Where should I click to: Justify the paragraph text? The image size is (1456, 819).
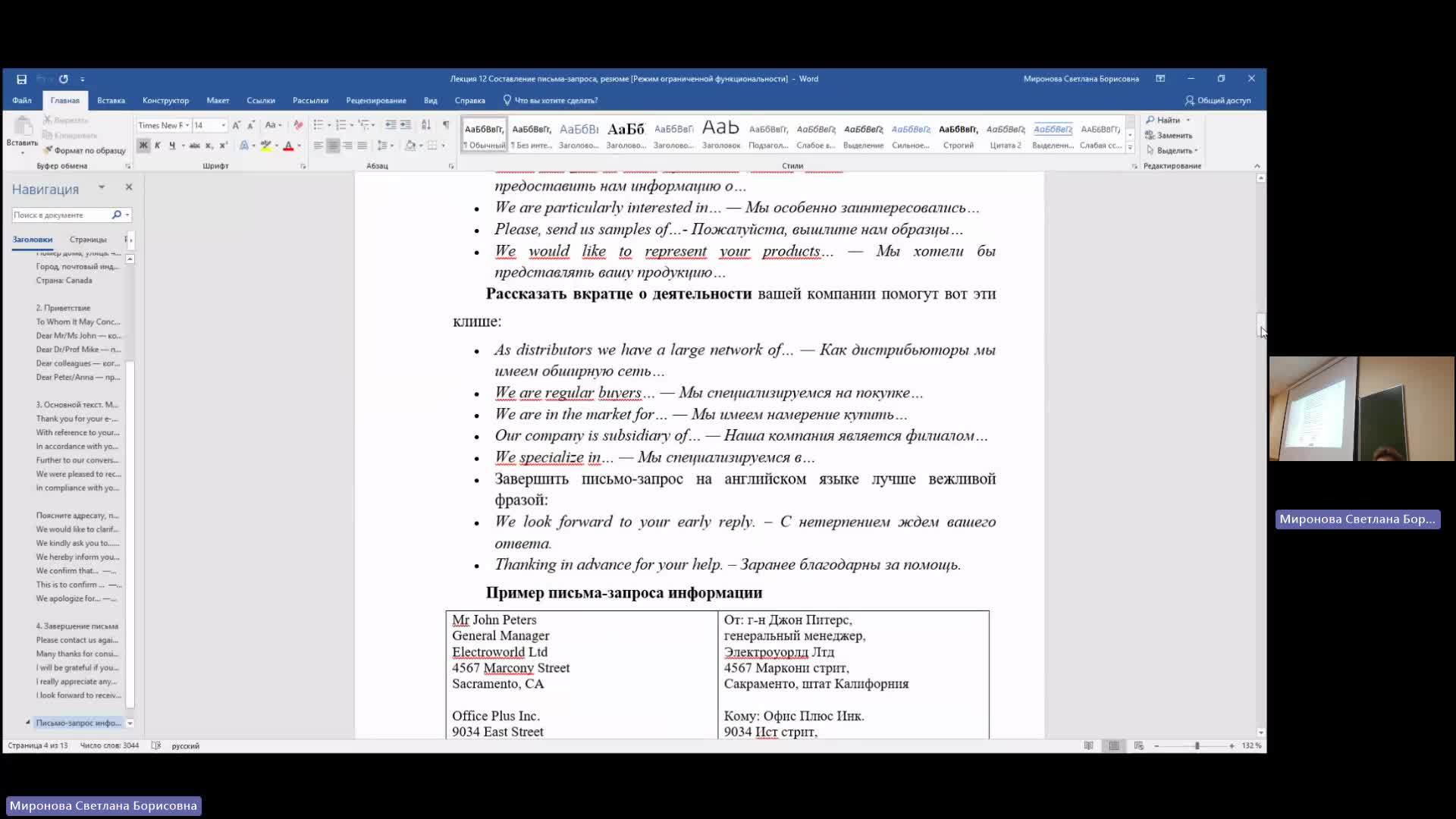(x=362, y=146)
